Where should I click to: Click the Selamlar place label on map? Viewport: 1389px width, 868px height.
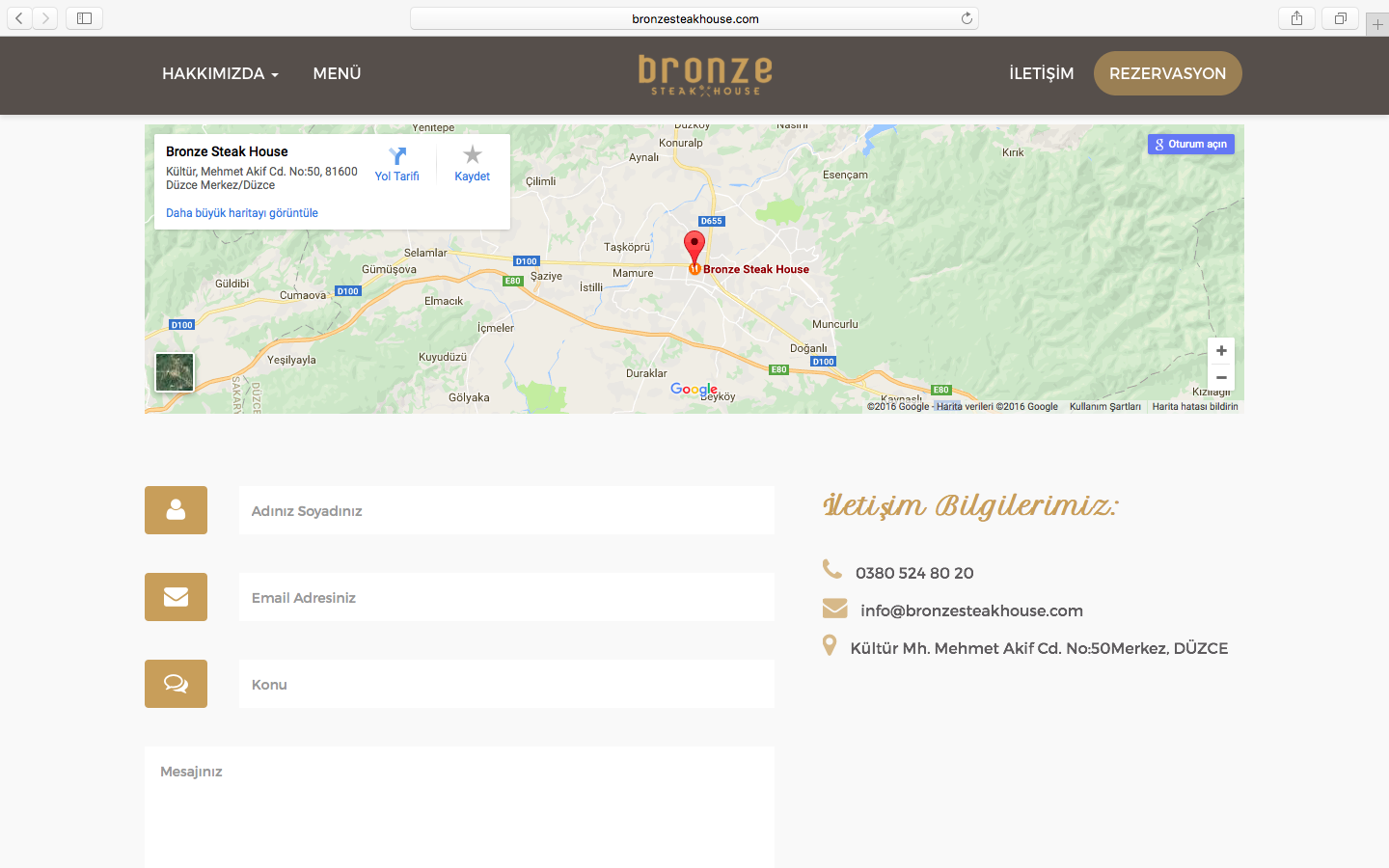click(x=425, y=253)
